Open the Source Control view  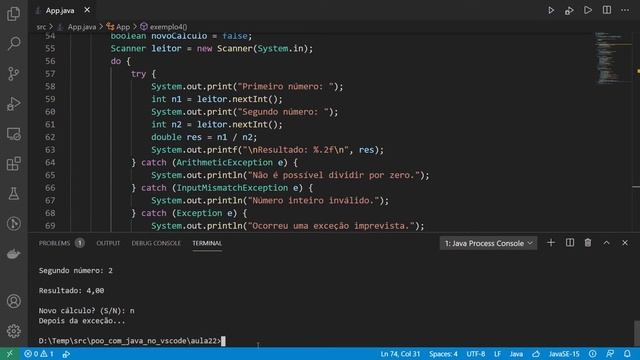13,73
